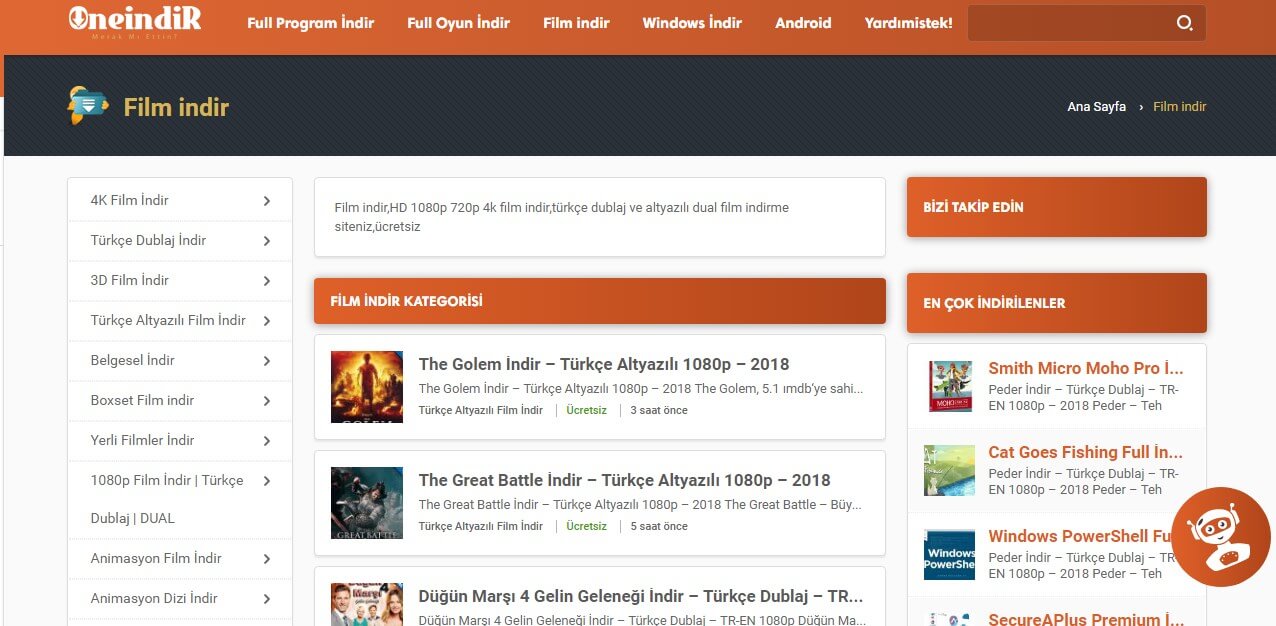Viewport: 1276px width, 626px height.
Task: Open 4K Film İndir category
Action: tap(129, 200)
